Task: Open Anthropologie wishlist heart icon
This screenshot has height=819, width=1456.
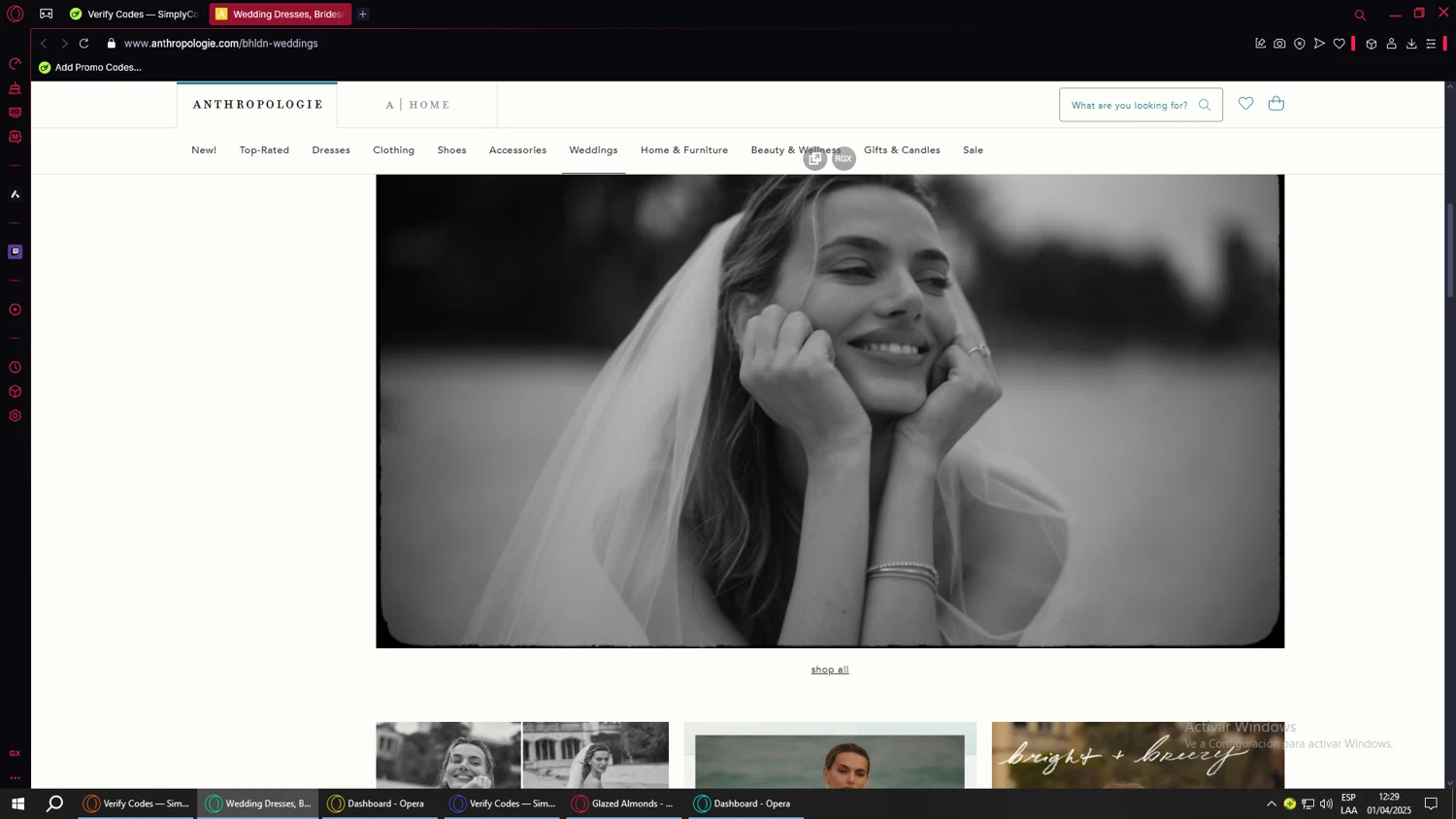Action: [x=1245, y=104]
